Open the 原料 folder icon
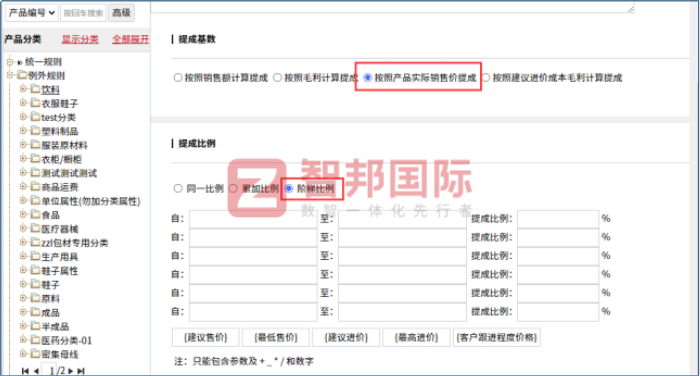This screenshot has width=700, height=376. click(x=35, y=298)
